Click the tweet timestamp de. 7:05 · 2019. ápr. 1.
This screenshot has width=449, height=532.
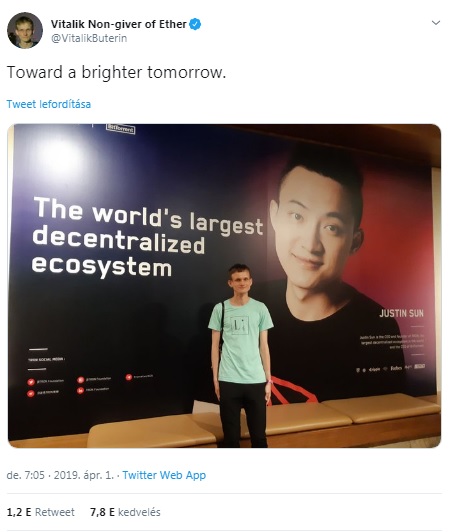(60, 475)
